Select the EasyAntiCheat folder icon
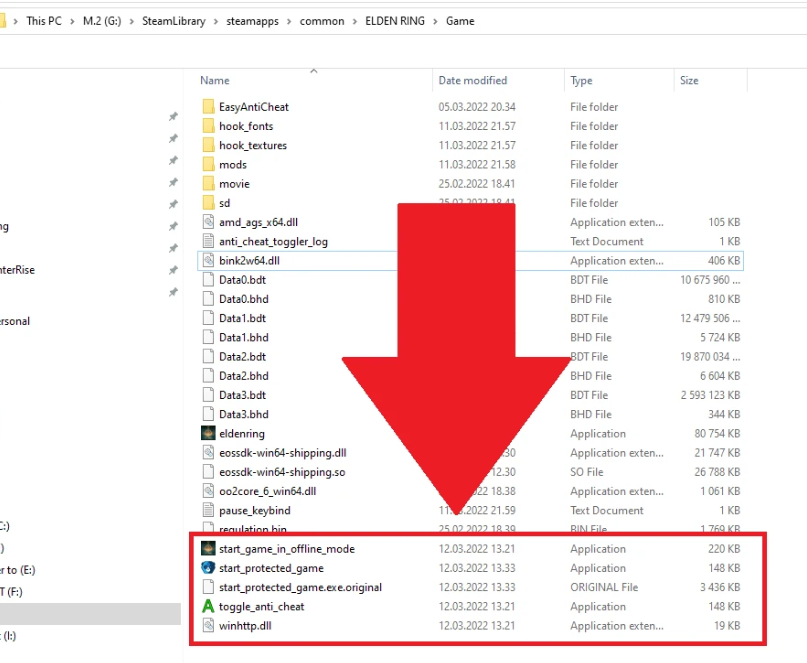 [x=208, y=107]
